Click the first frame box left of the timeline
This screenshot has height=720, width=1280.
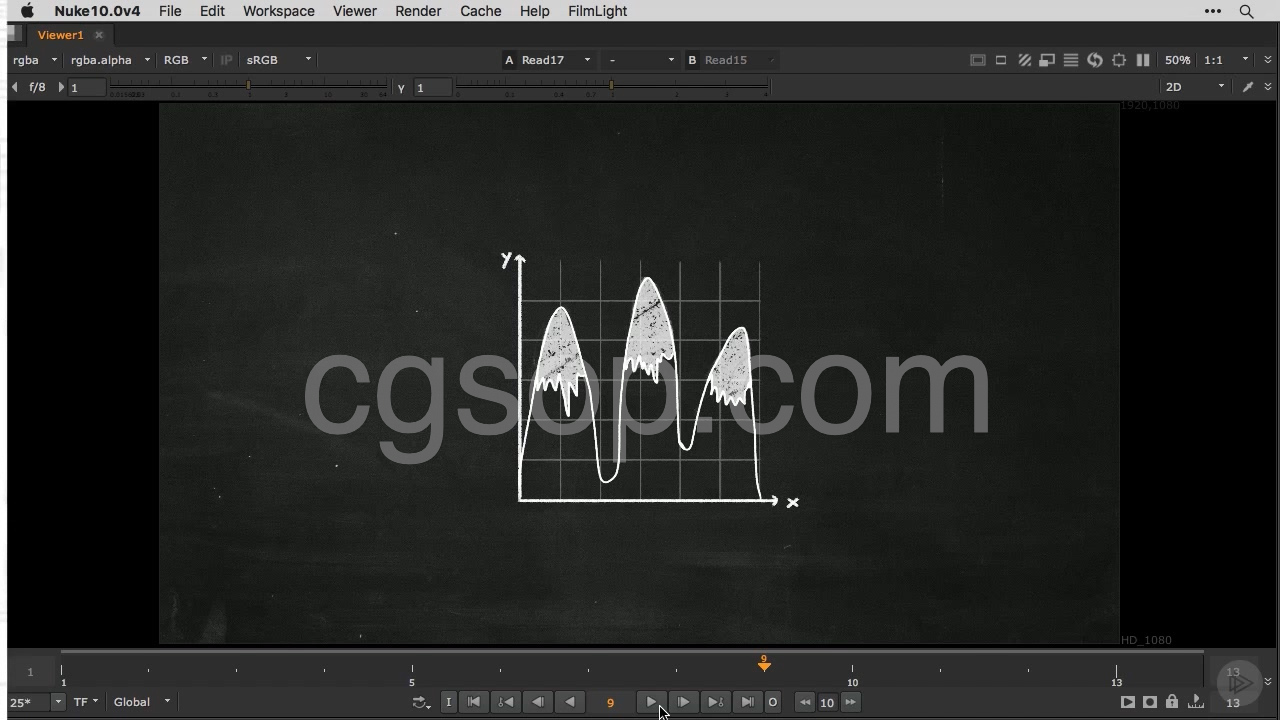(x=30, y=672)
